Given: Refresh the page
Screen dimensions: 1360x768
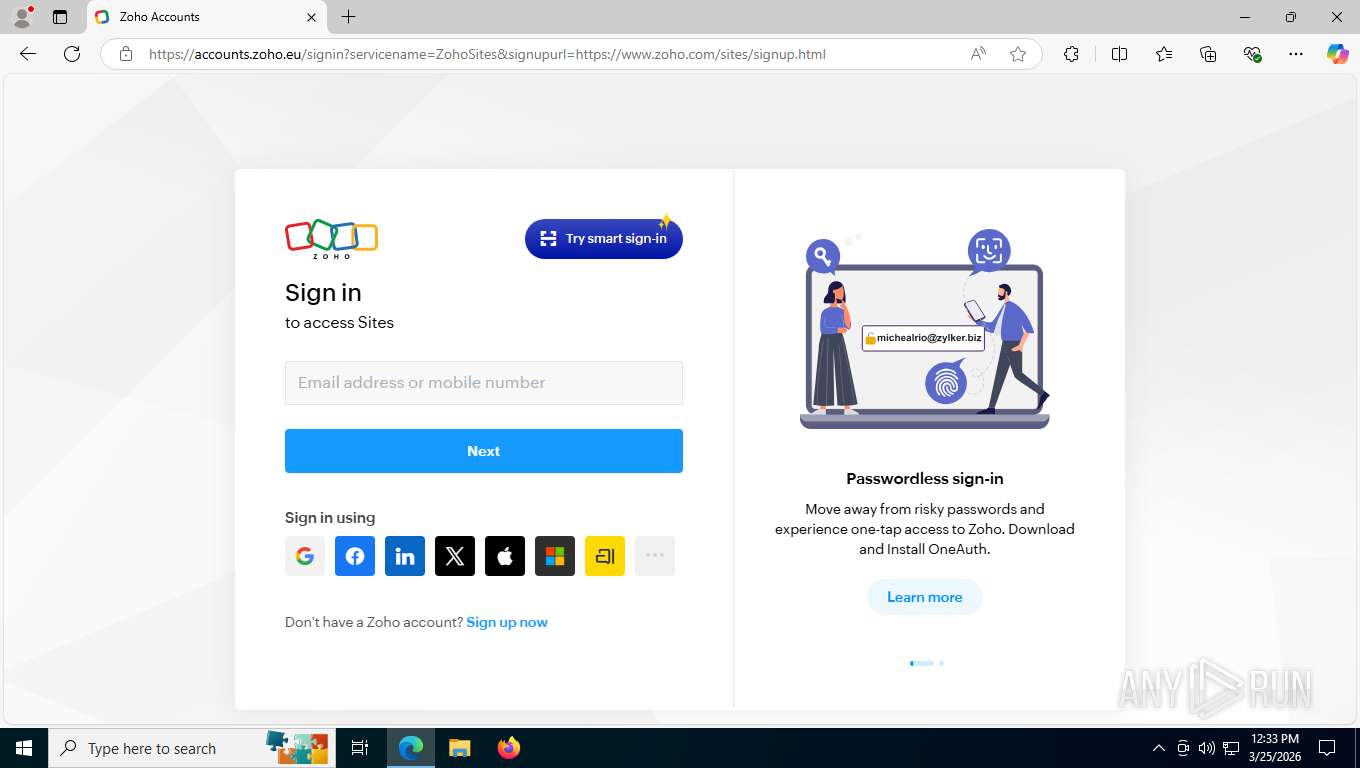Looking at the screenshot, I should click(x=72, y=54).
